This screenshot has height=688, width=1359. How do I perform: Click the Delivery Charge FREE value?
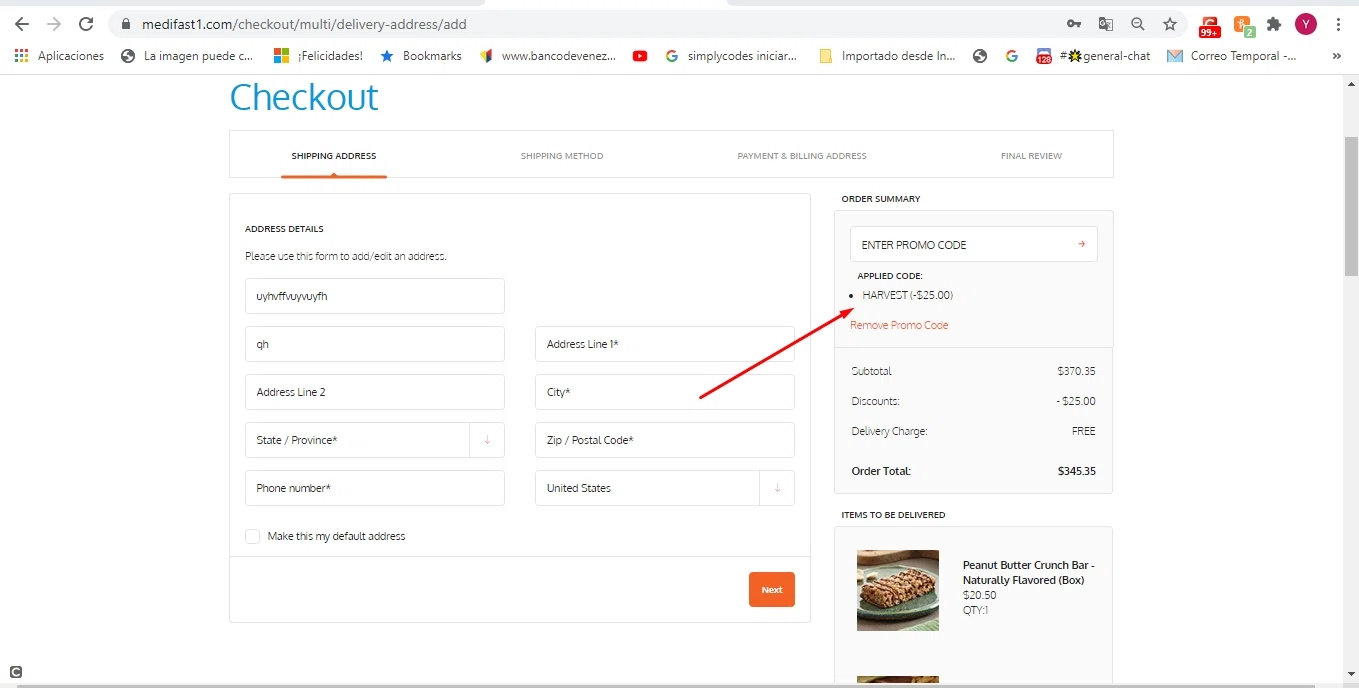coord(1084,431)
